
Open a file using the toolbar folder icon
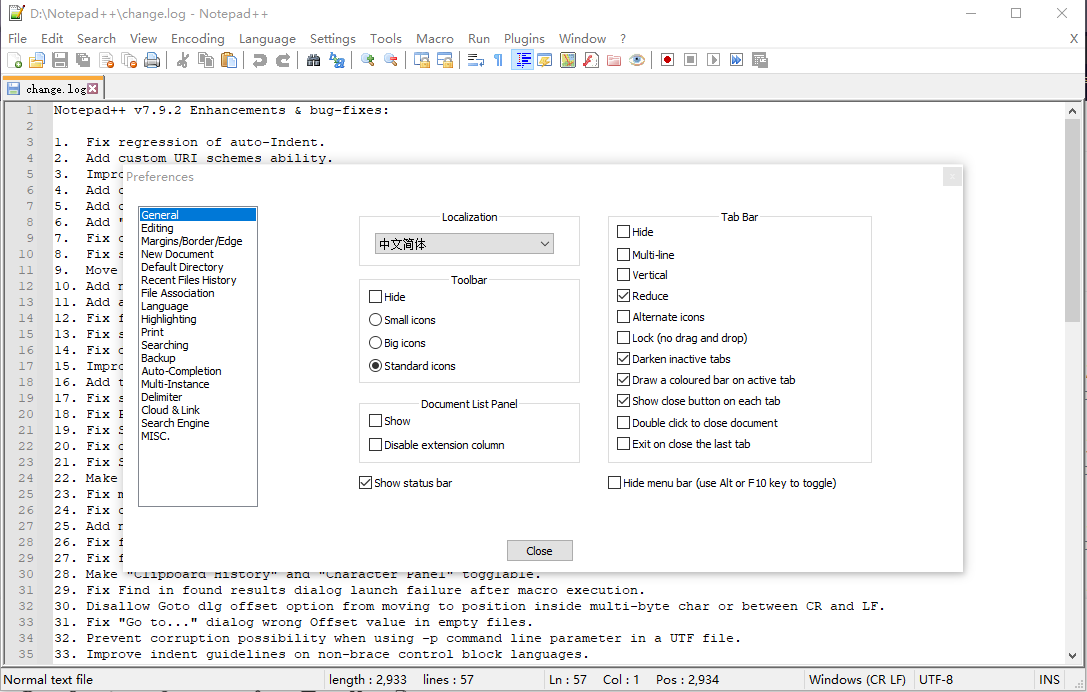tap(37, 60)
